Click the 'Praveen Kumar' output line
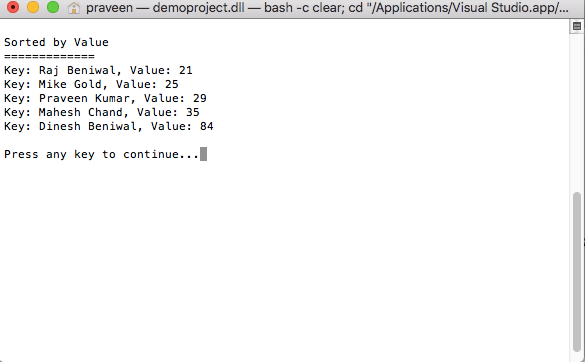The height and width of the screenshot is (362, 585). click(x=105, y=98)
